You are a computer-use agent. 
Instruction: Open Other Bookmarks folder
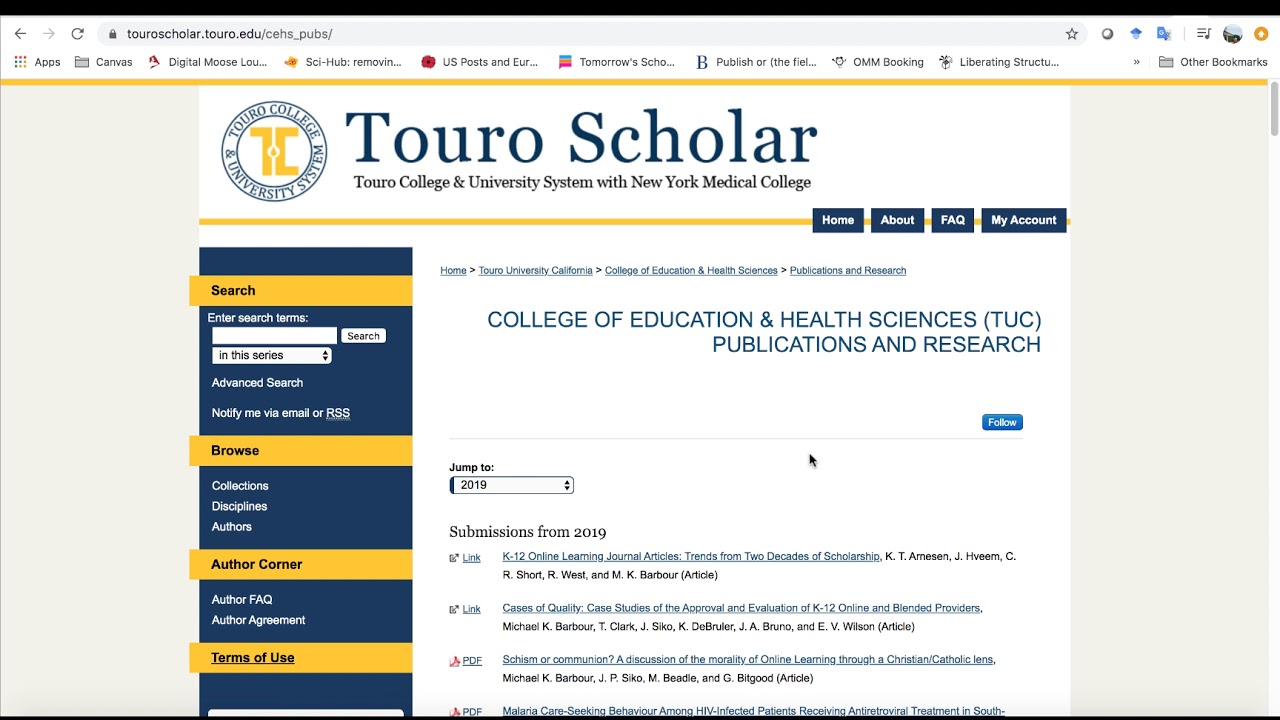coord(1213,62)
